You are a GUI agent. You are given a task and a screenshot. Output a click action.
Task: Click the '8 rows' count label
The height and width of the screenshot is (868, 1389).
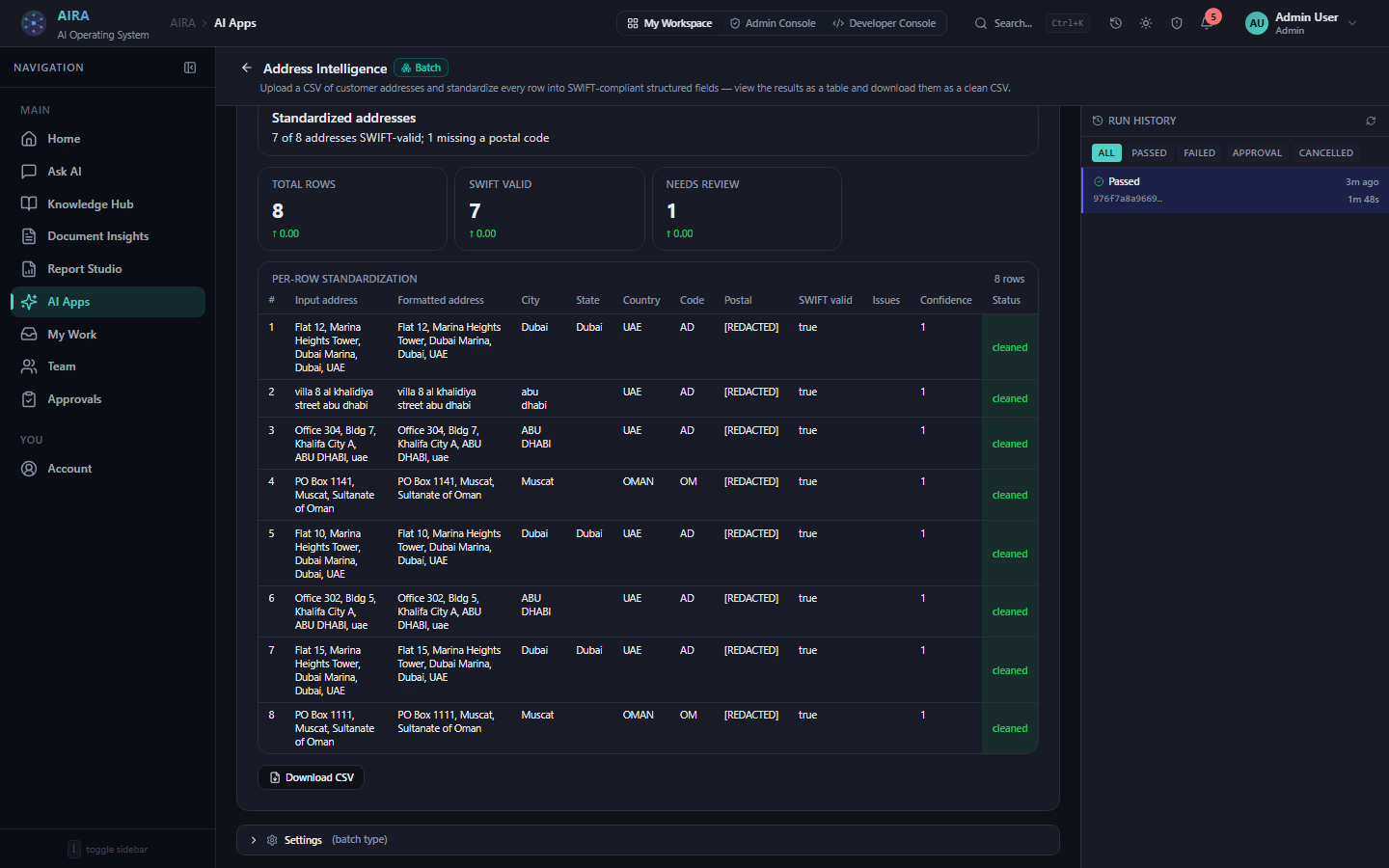point(1009,279)
